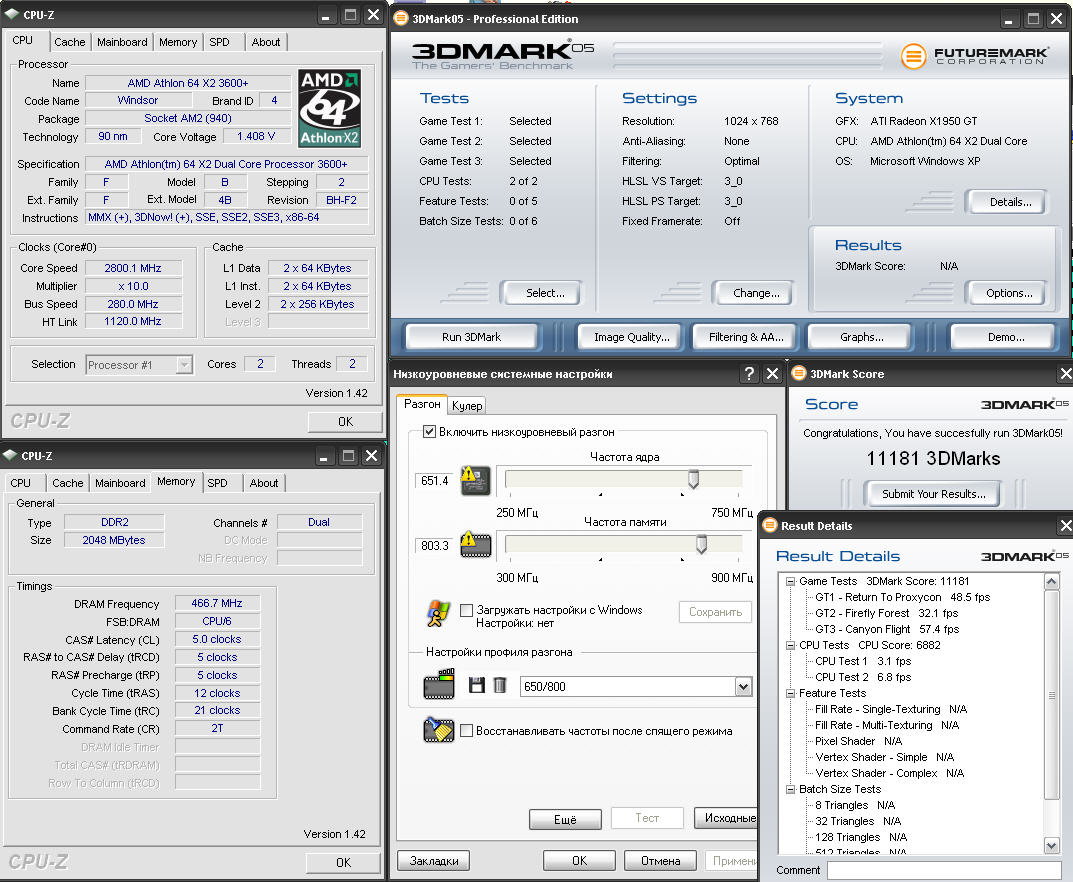Click the Run 3DMark button
This screenshot has height=882, width=1073.
click(x=471, y=337)
